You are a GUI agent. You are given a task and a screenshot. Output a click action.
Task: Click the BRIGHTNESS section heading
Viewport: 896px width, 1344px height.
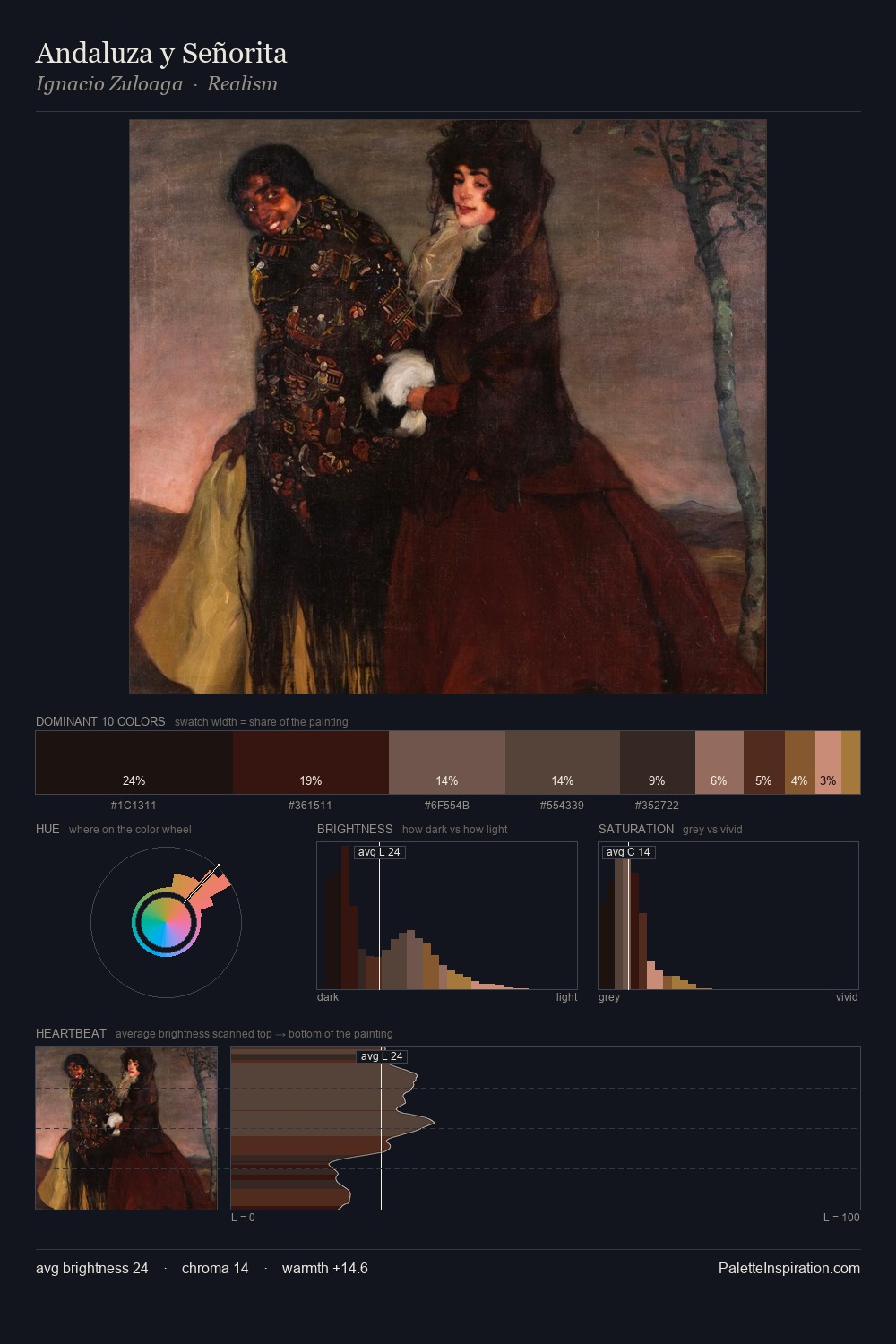(x=355, y=829)
